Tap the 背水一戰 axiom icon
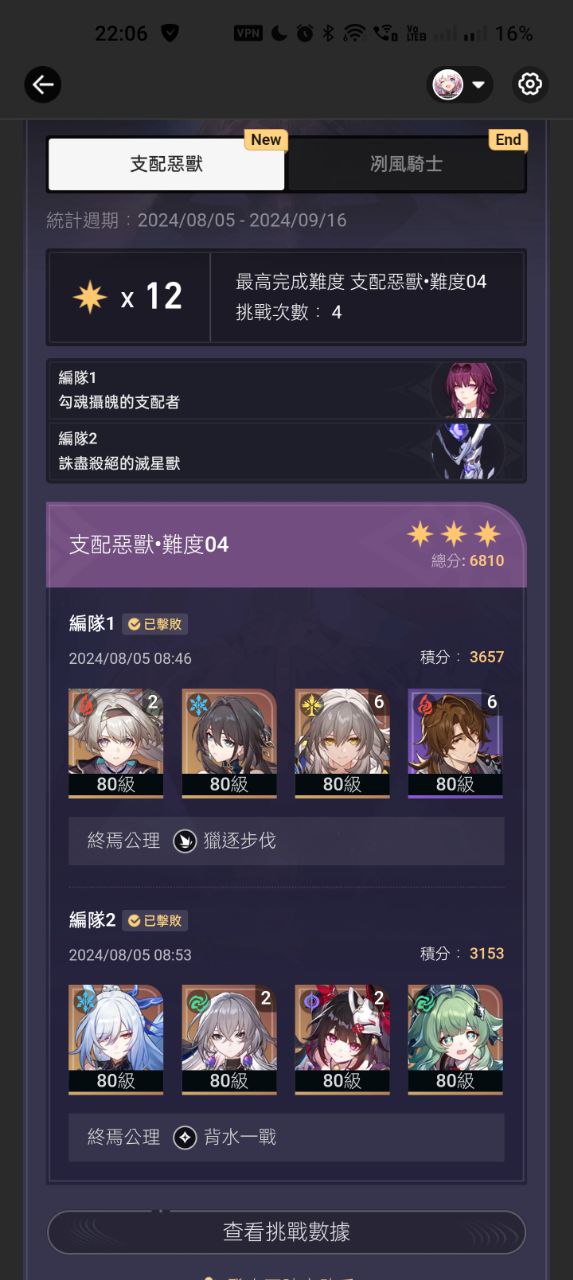573x1280 pixels. click(x=184, y=1137)
